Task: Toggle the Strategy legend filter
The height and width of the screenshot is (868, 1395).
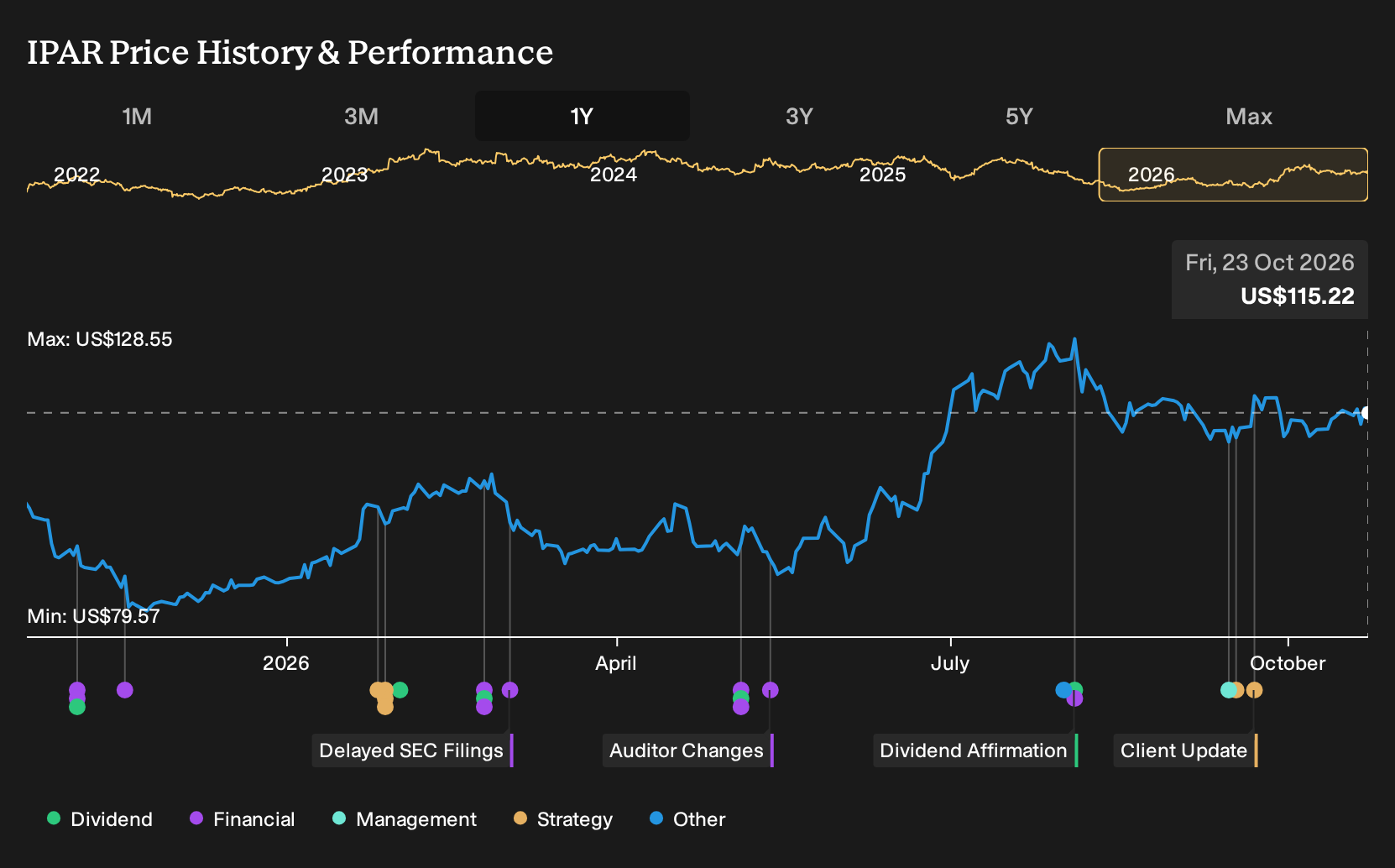Action: tap(563, 819)
